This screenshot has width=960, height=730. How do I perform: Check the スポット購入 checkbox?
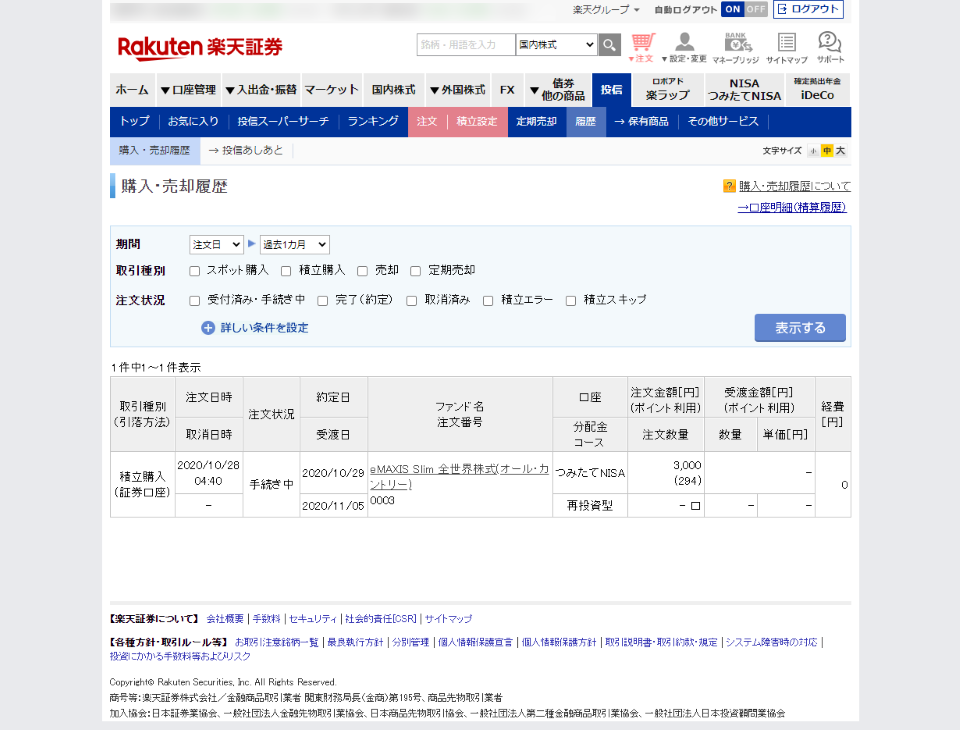tap(195, 271)
